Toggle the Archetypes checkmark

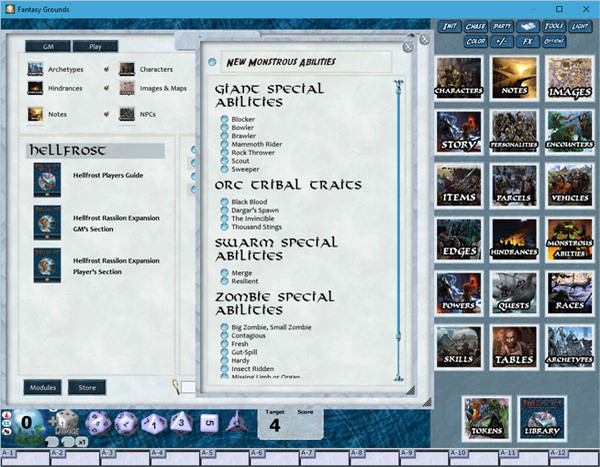(105, 70)
